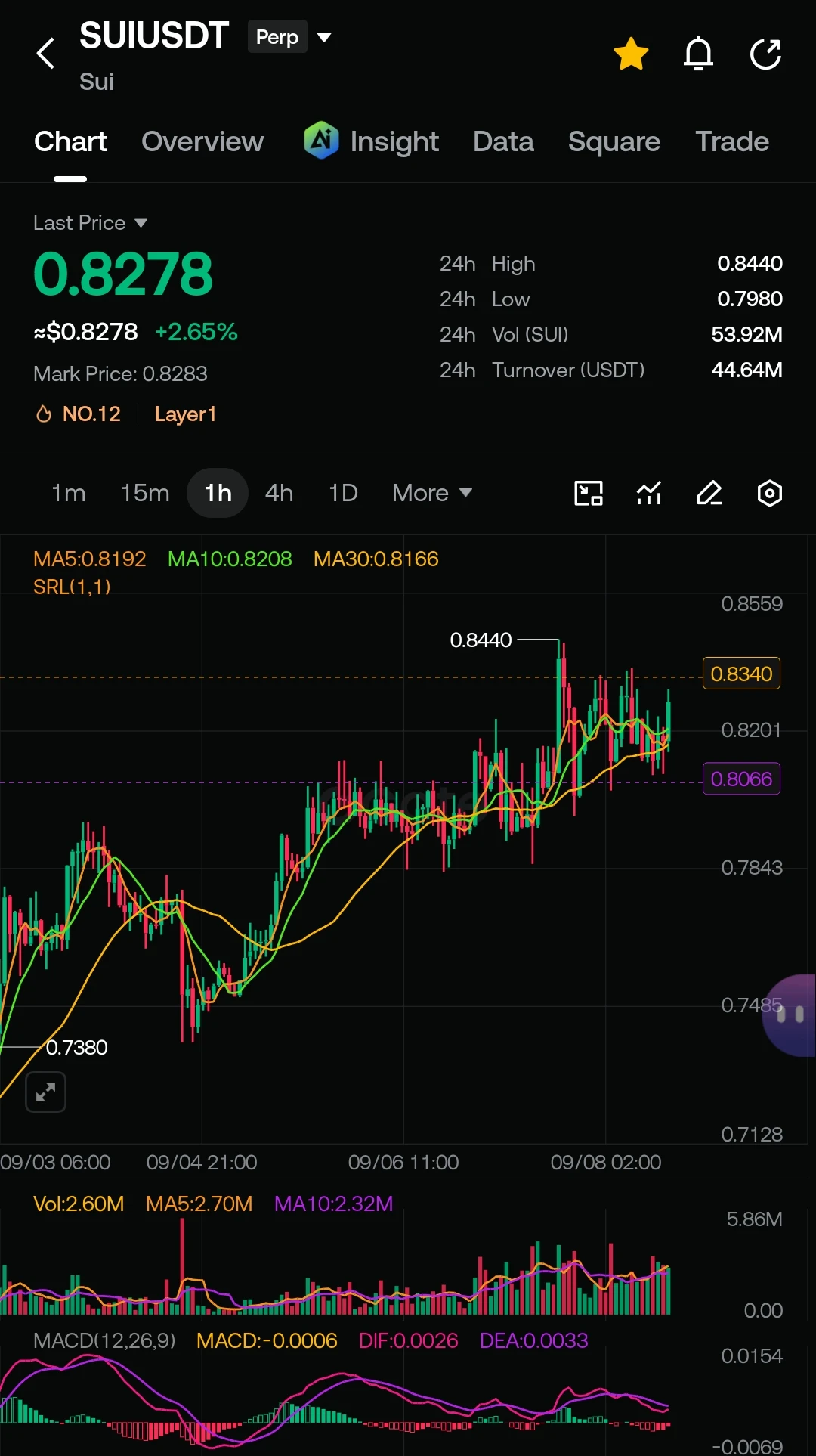Screen dimensions: 816x1456
Task: Tap the 24h Vol (SUI) value 53.92M
Action: [x=746, y=334]
